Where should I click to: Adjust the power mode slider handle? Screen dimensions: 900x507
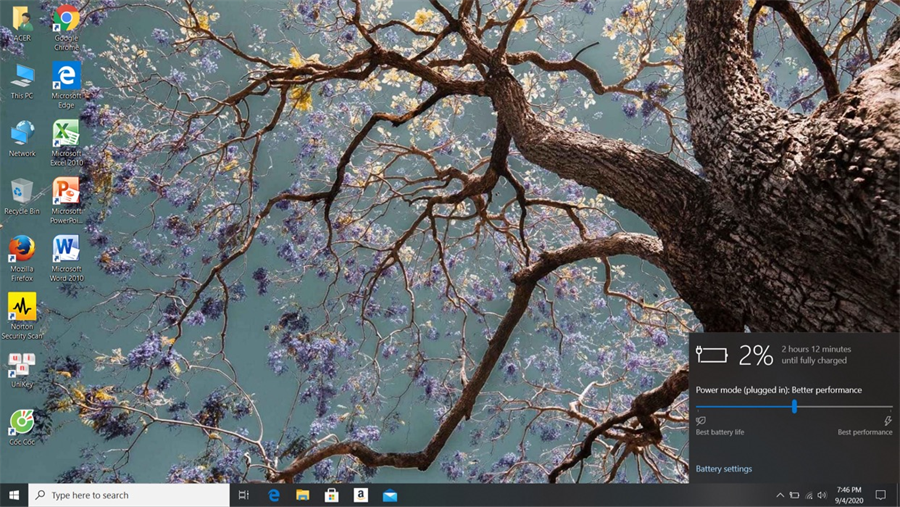click(x=794, y=407)
